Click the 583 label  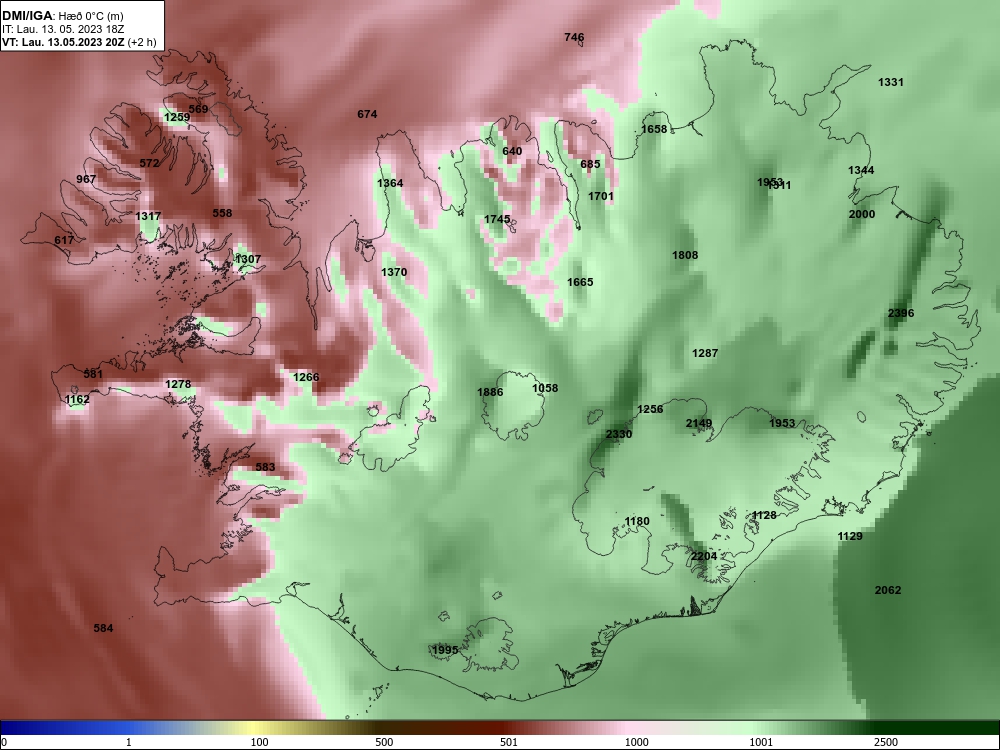[265, 467]
